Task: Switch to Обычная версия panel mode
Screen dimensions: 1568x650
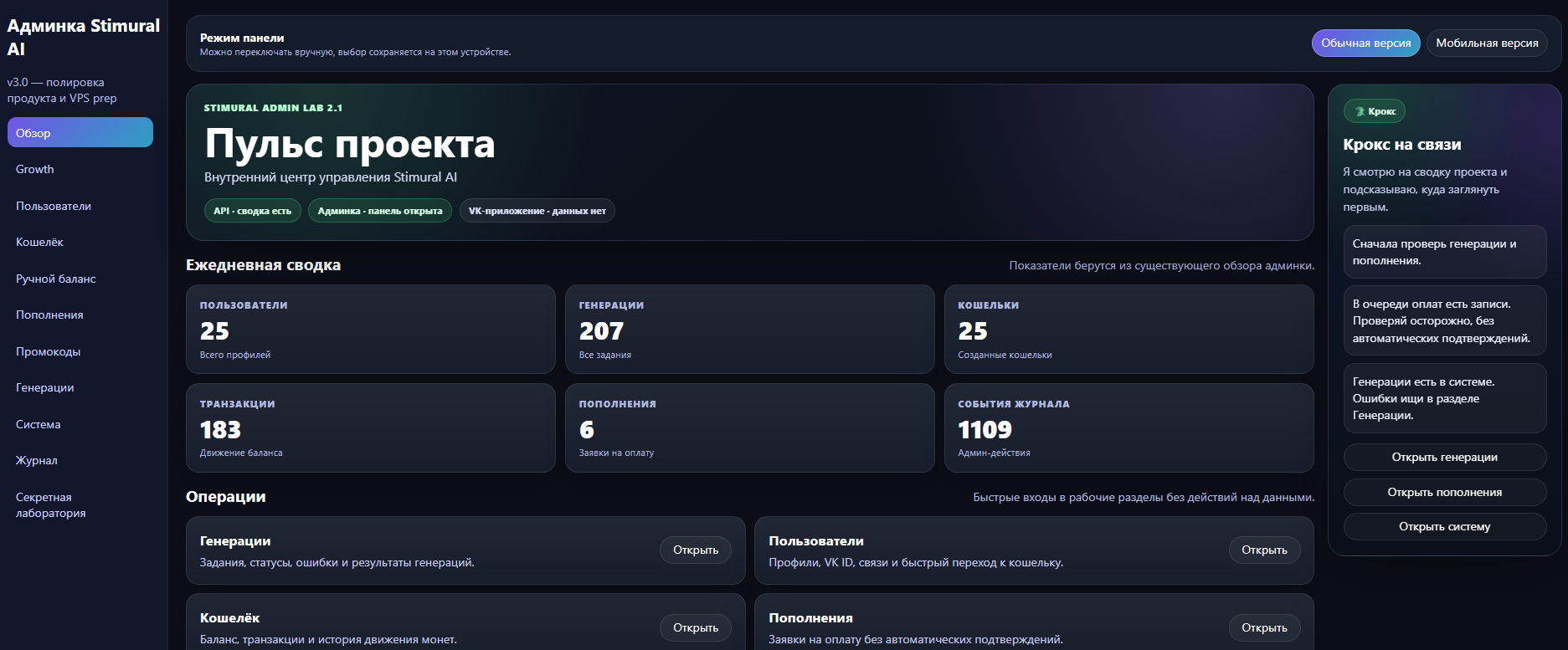Action: [x=1365, y=43]
